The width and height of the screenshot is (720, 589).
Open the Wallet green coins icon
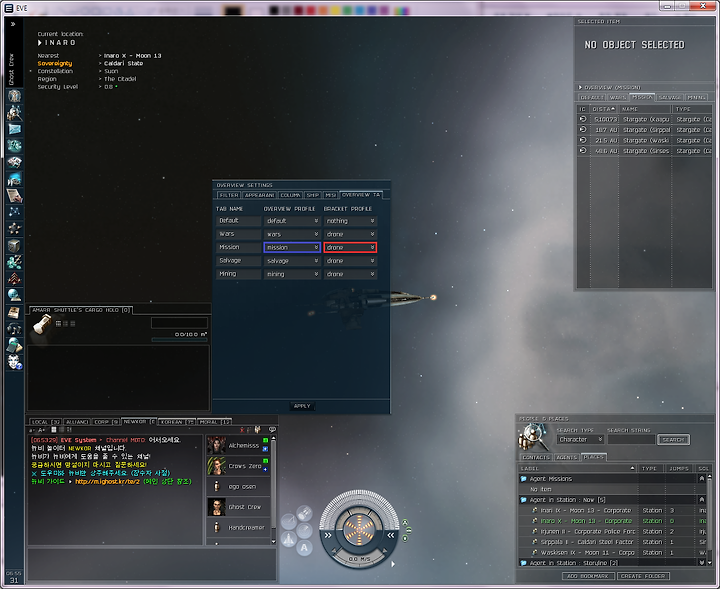pos(14,262)
